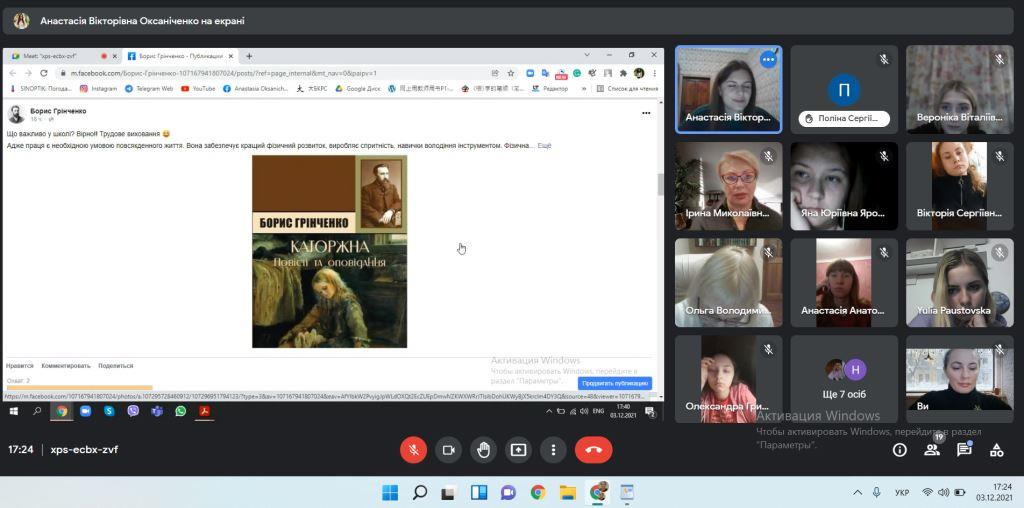Select Поліна Сергі... participant tile
The image size is (1024, 508).
coord(844,90)
